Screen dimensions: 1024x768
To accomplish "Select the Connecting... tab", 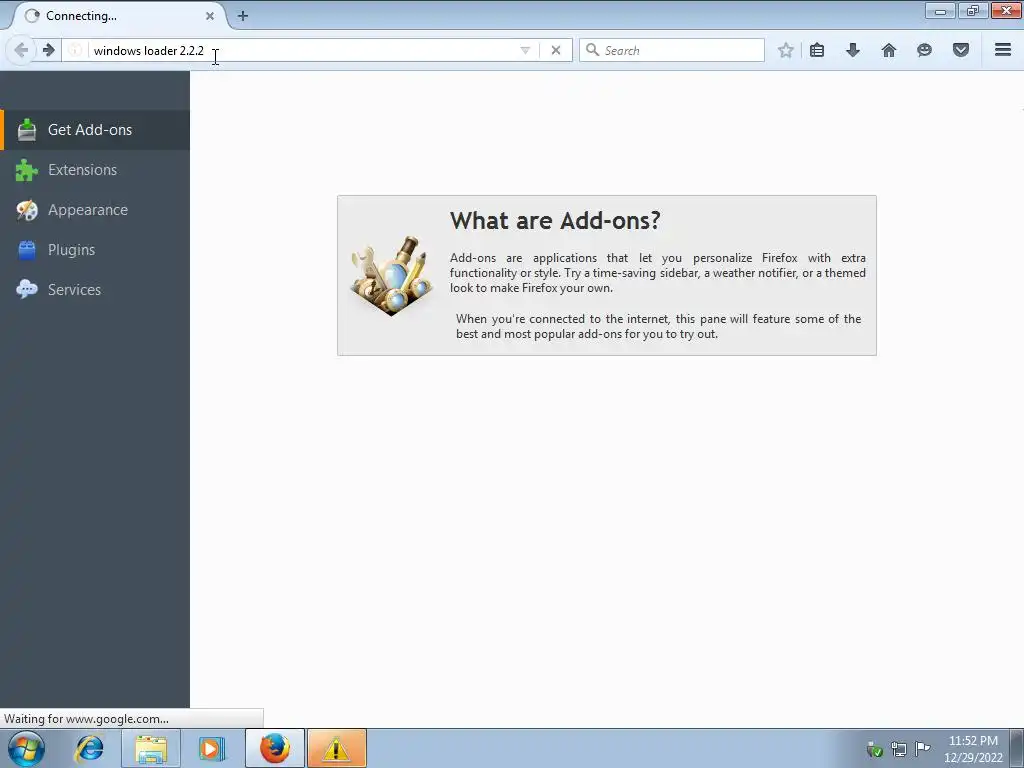I will pos(119,16).
